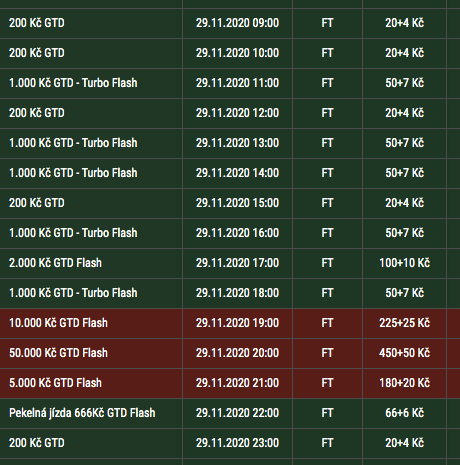Open the 50.000 Kč GTD Flash tournament
Viewport: 460px width, 465px height.
coord(58,353)
